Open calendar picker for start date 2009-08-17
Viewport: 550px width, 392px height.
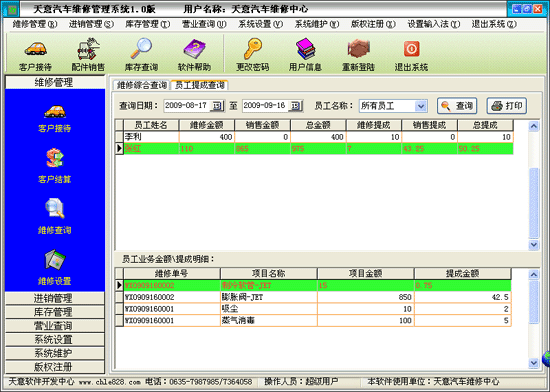(217, 106)
